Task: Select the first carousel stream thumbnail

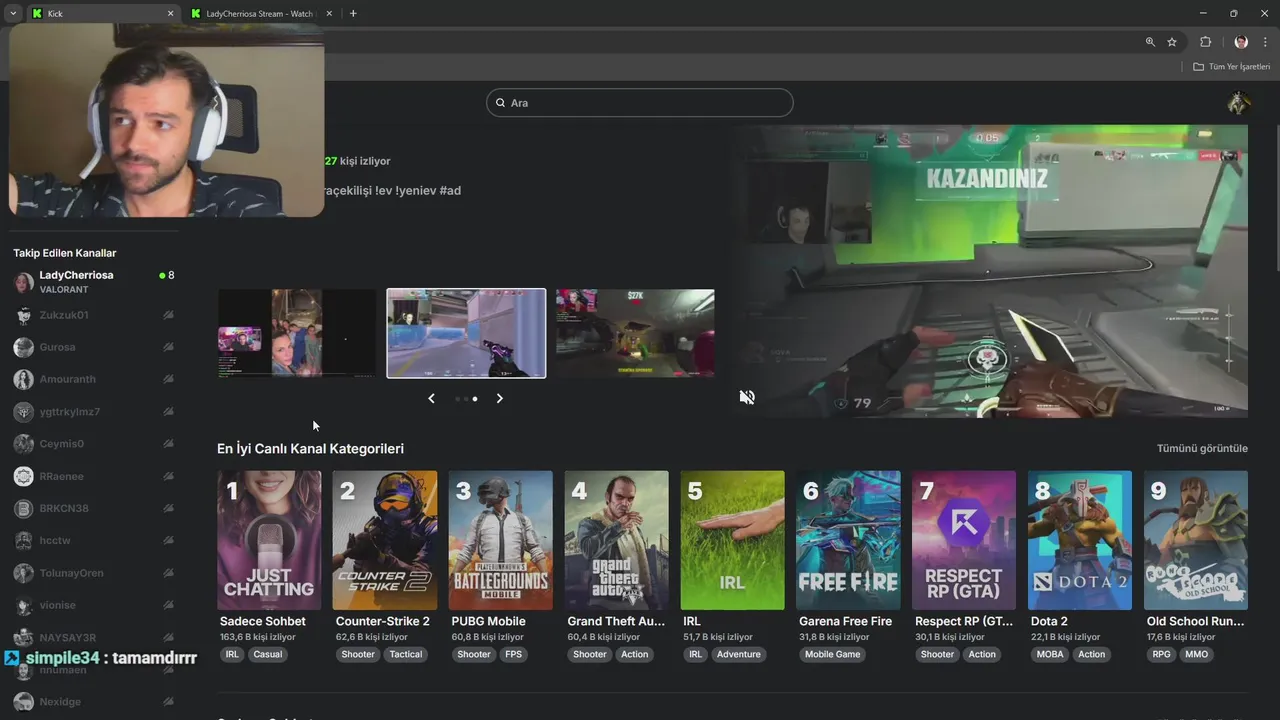Action: pyautogui.click(x=297, y=333)
